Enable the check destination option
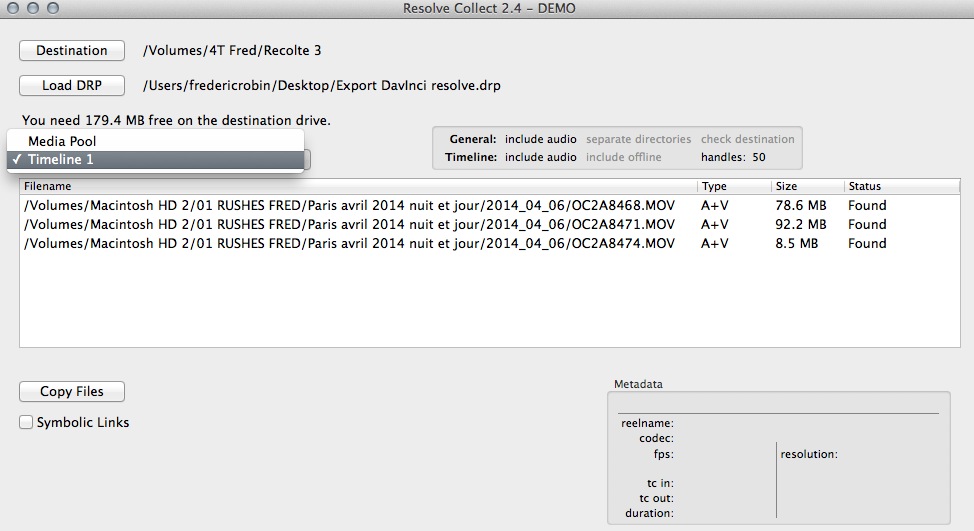Viewport: 974px width, 531px height. (748, 139)
